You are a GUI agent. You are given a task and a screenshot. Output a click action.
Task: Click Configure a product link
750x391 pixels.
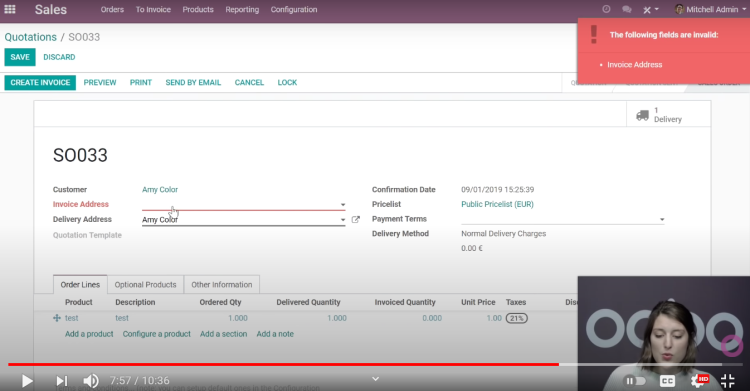point(156,334)
